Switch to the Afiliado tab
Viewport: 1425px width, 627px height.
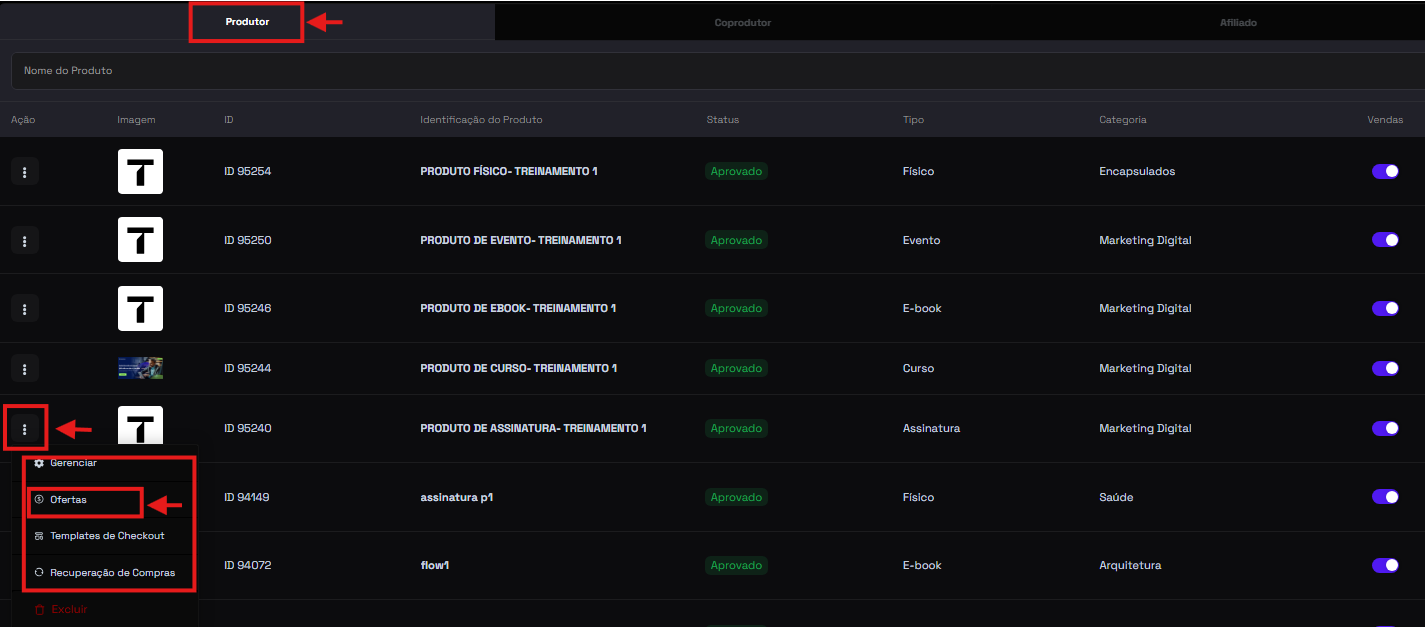(x=1238, y=22)
